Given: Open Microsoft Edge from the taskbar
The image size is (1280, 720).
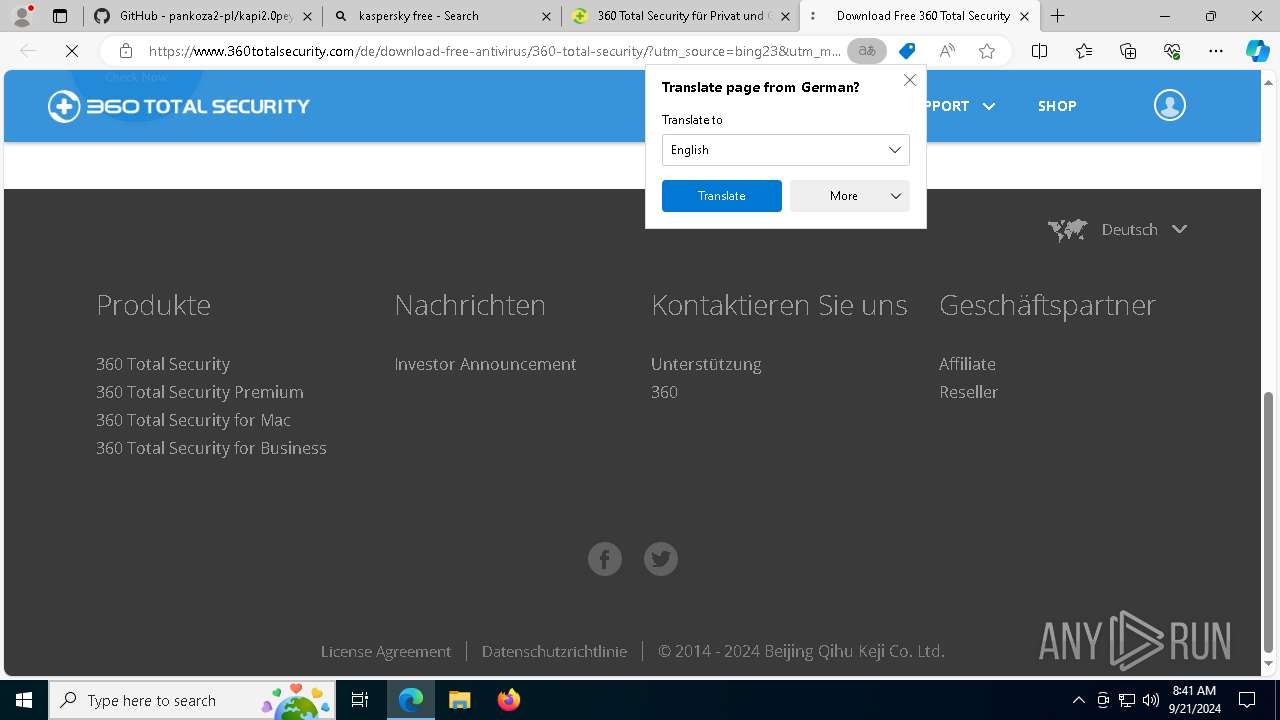Looking at the screenshot, I should [411, 700].
